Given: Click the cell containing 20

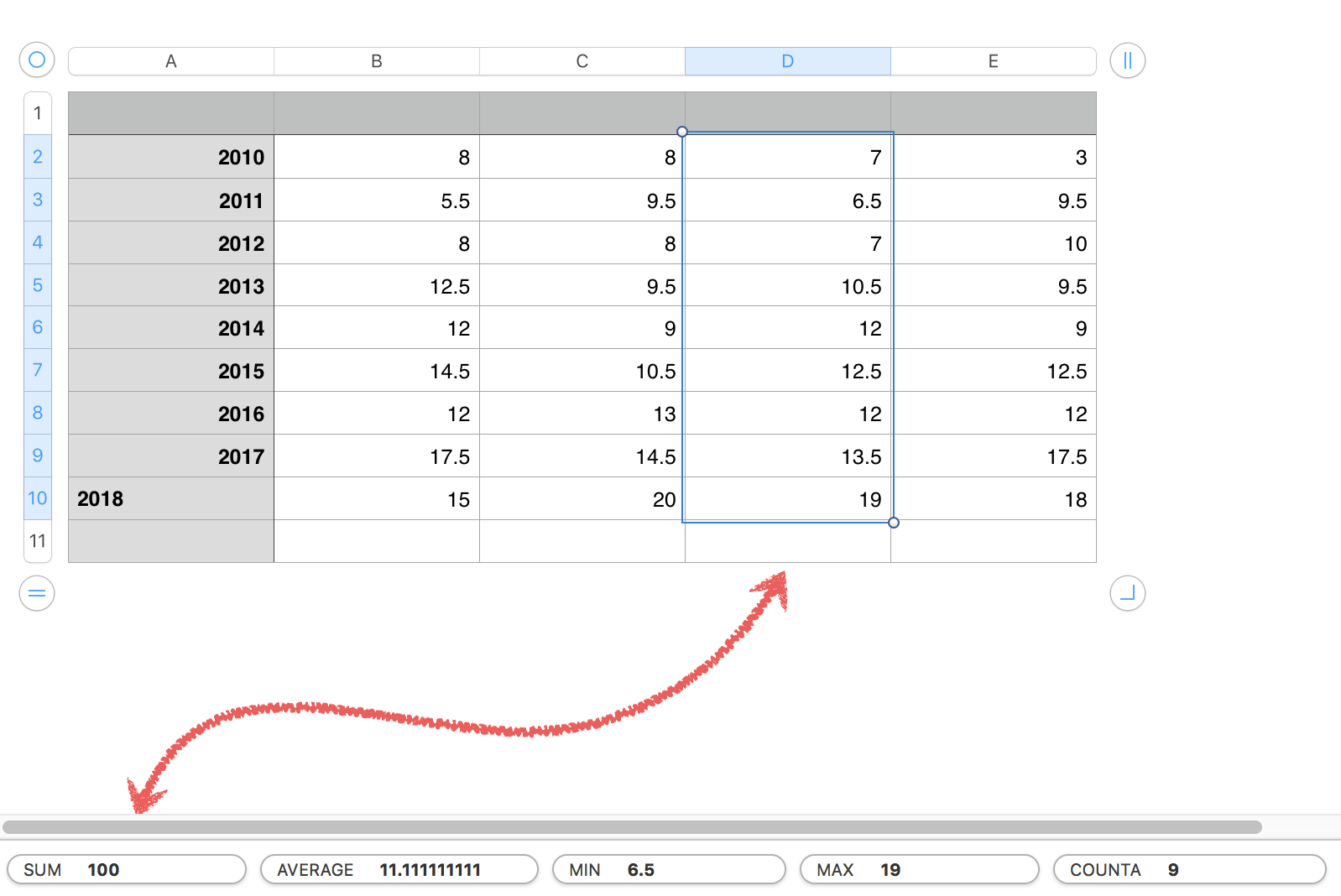Looking at the screenshot, I should point(582,498).
